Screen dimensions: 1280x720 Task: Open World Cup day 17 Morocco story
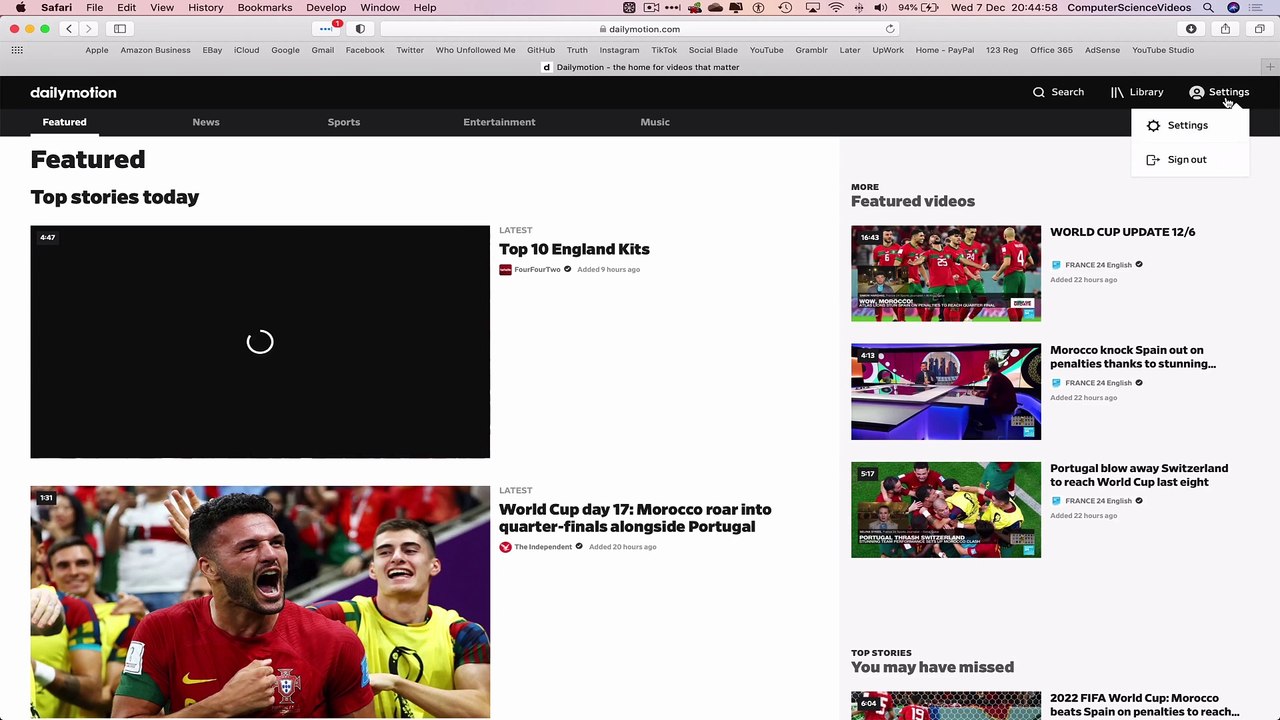pyautogui.click(x=635, y=518)
